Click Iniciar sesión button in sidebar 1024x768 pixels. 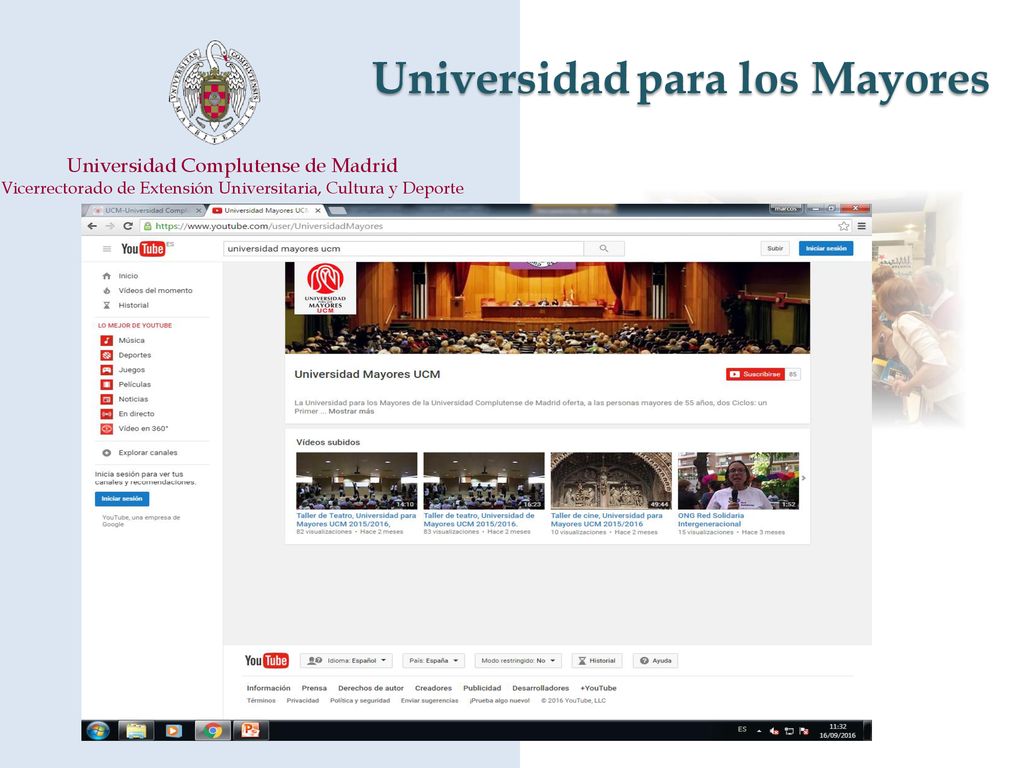coord(122,499)
